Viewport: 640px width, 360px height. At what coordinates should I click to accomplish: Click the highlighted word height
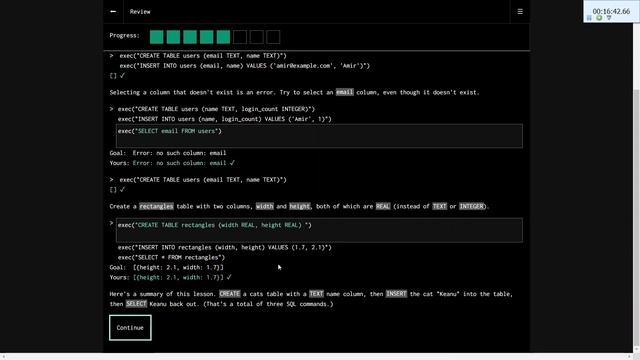(x=300, y=206)
